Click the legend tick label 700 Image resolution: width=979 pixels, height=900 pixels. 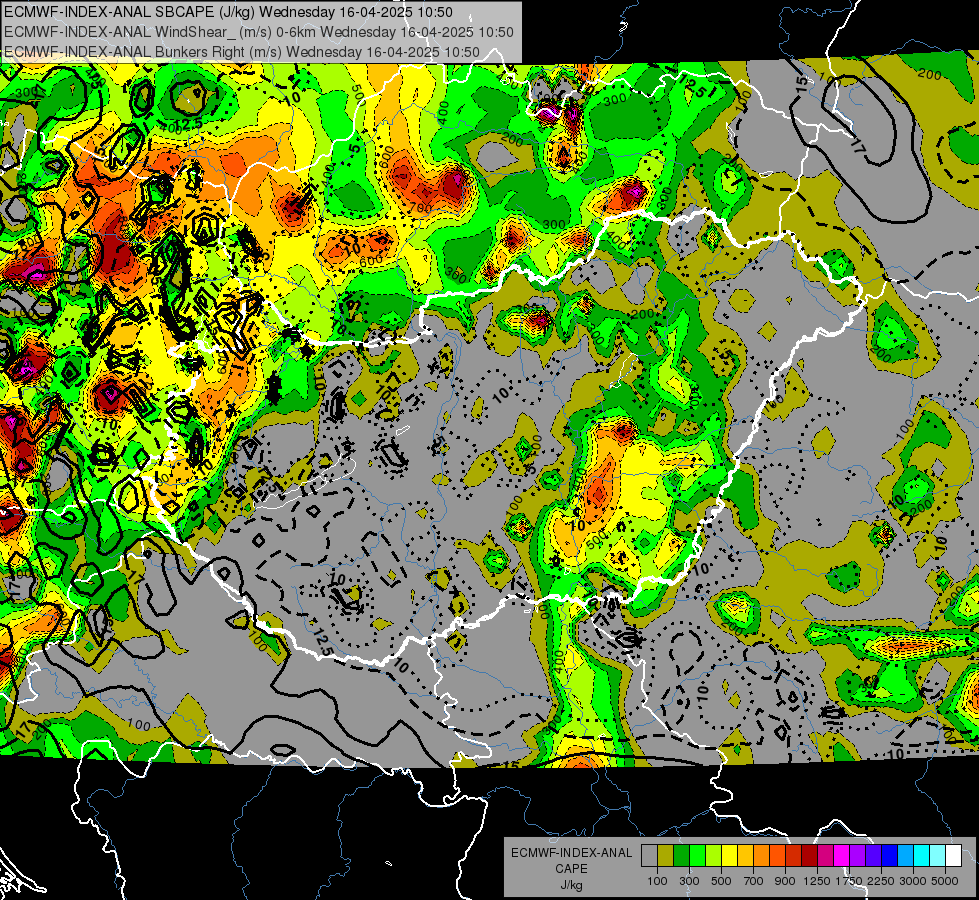753,881
